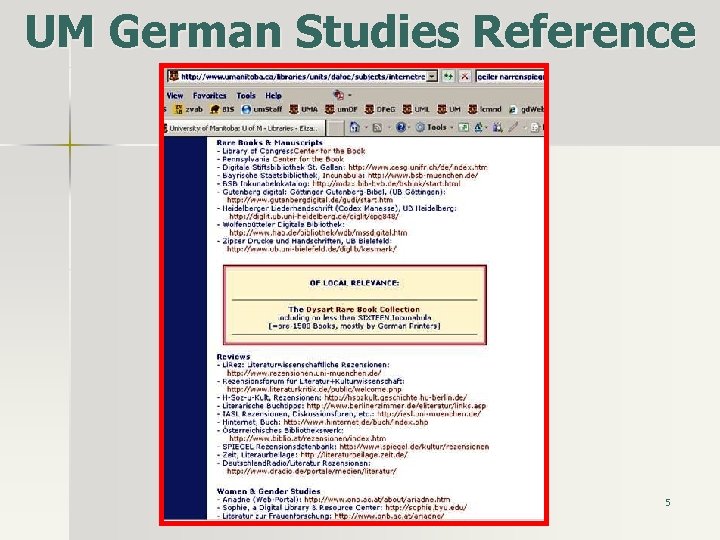Open the UM favorites link
The height and width of the screenshot is (540, 720).
(x=449, y=109)
